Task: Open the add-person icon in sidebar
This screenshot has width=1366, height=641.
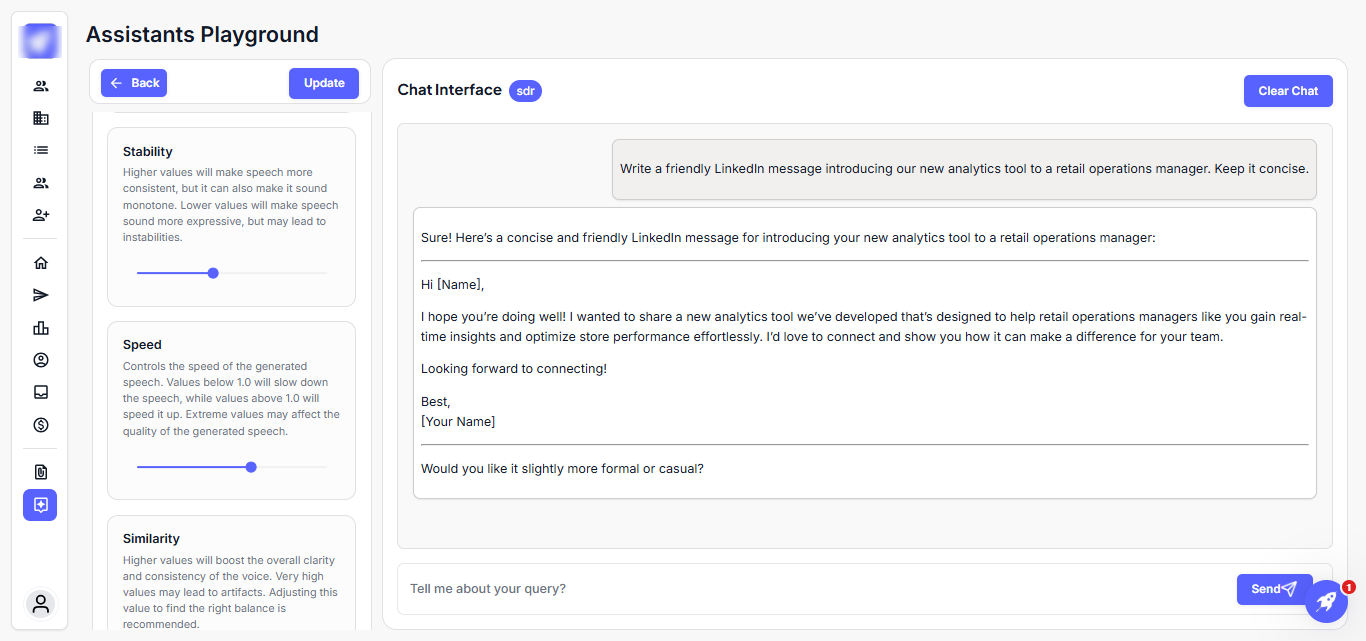Action: tap(40, 215)
